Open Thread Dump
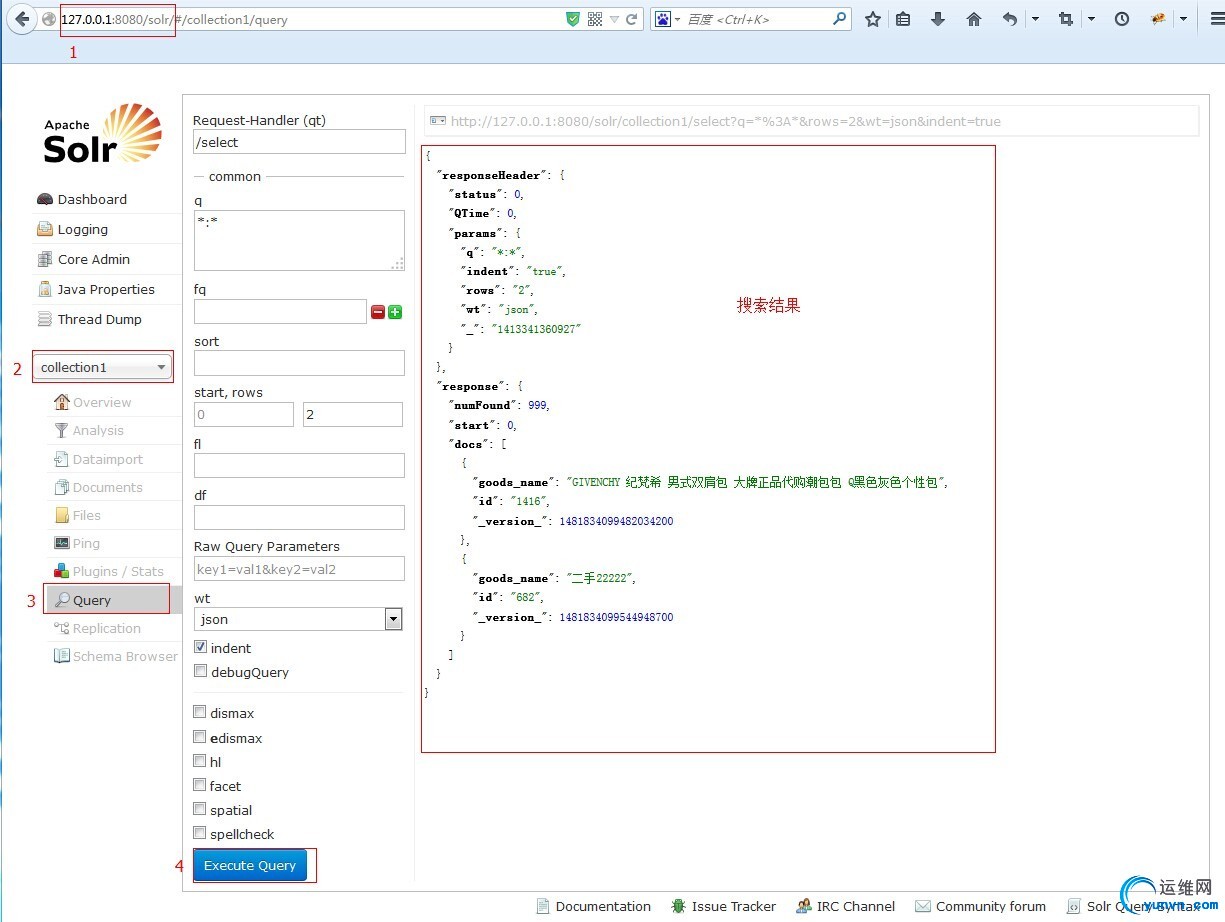 click(x=99, y=319)
